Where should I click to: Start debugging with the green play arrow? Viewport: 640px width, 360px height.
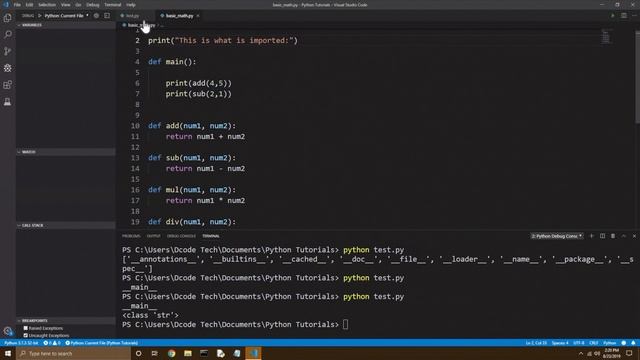pyautogui.click(x=40, y=16)
